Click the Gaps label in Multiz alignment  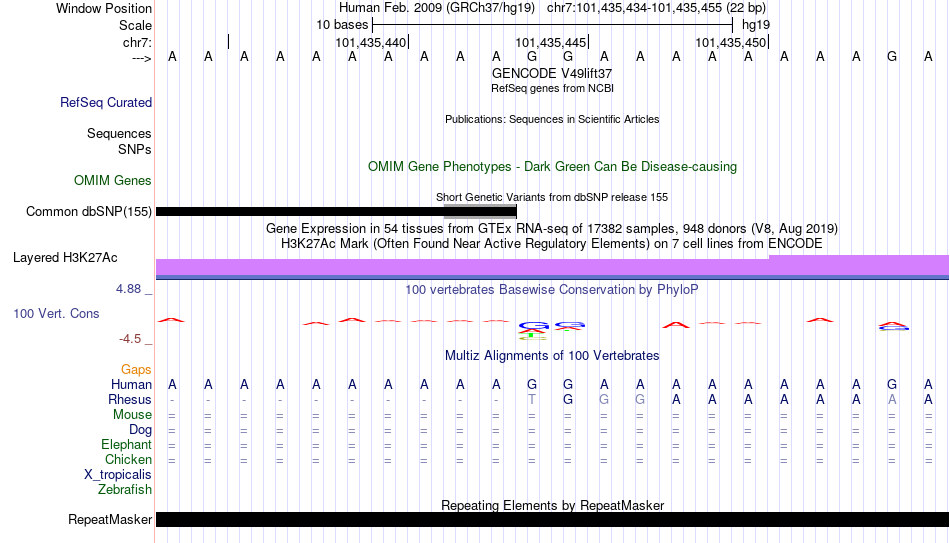point(136,369)
